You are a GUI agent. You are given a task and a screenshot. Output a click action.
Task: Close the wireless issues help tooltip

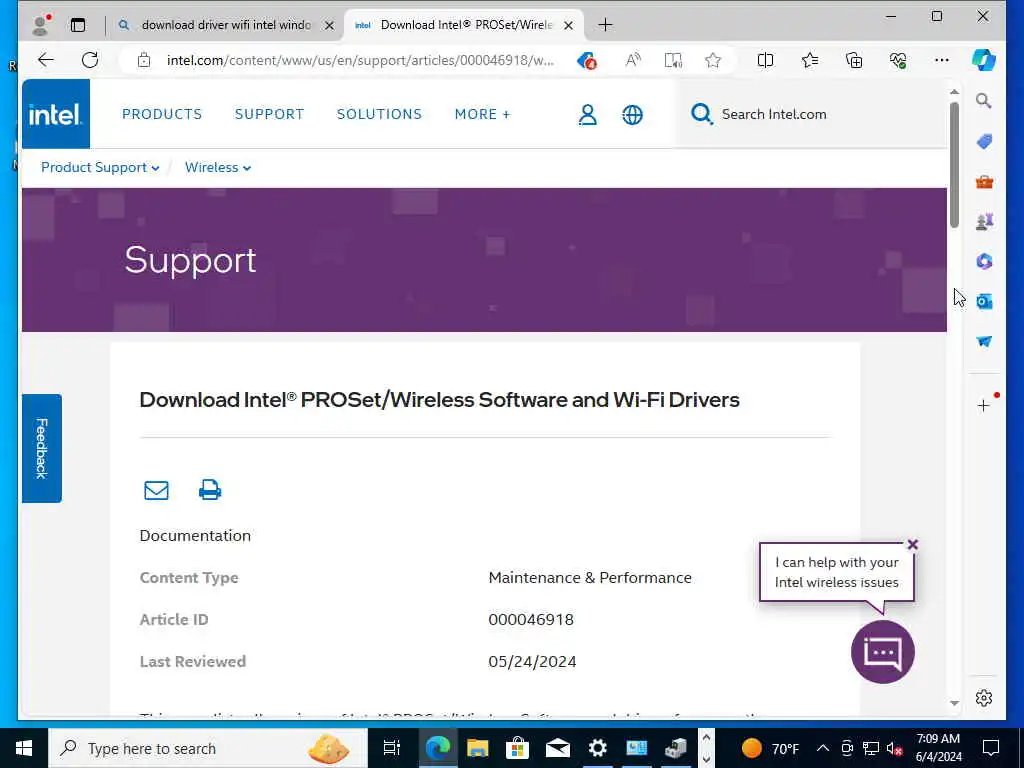coord(912,545)
